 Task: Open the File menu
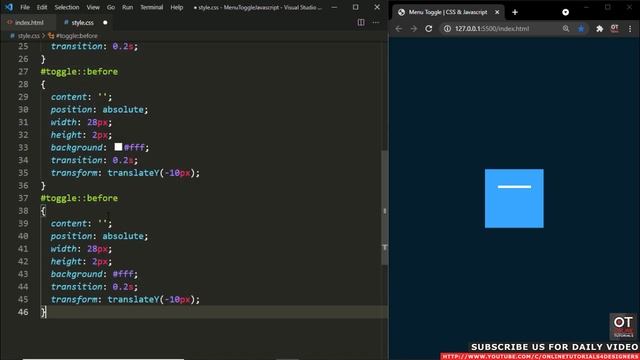coord(25,7)
